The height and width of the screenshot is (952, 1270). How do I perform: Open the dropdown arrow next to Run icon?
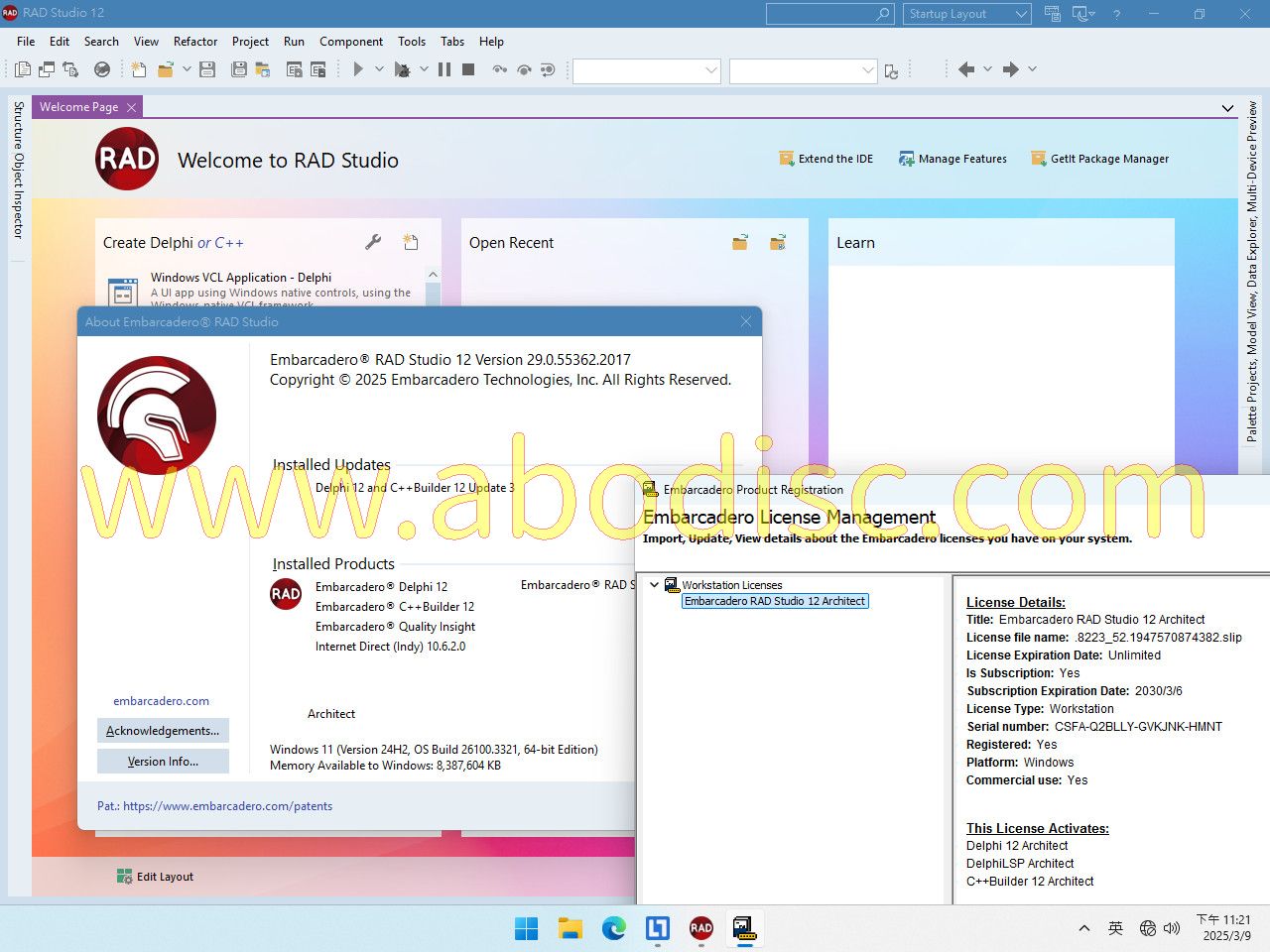click(379, 69)
